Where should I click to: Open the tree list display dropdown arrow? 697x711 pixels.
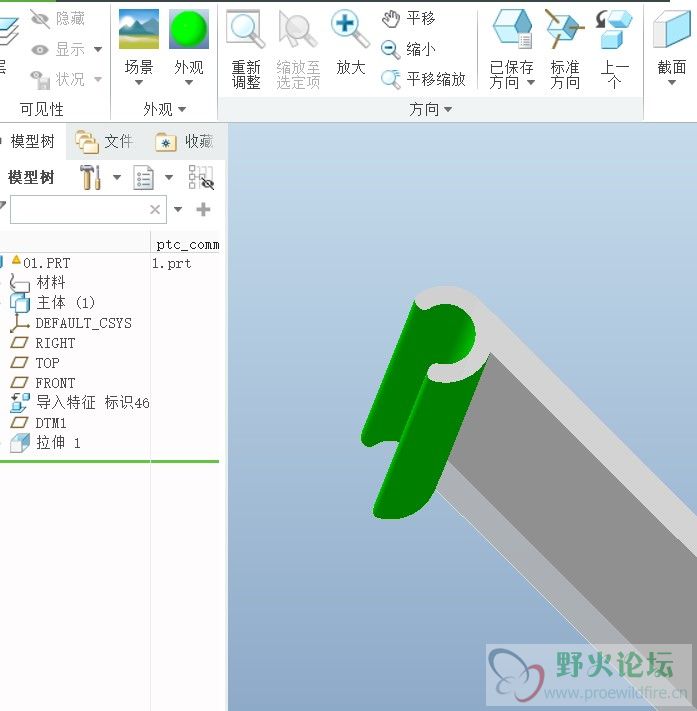[169, 177]
